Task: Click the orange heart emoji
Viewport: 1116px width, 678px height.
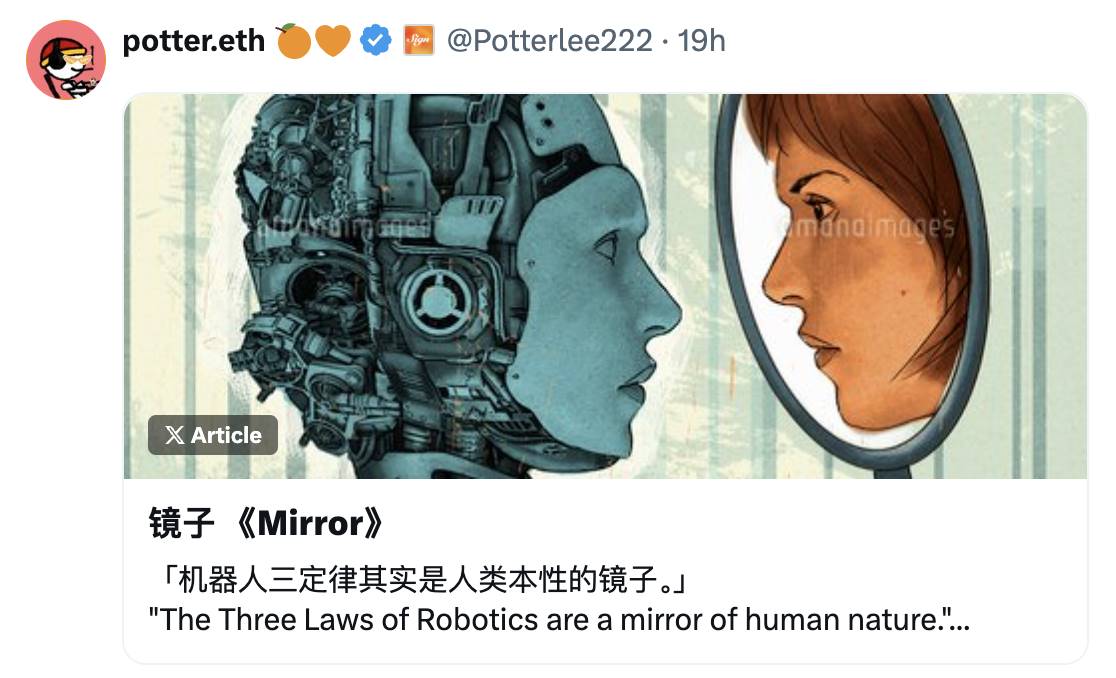Action: click(x=332, y=41)
